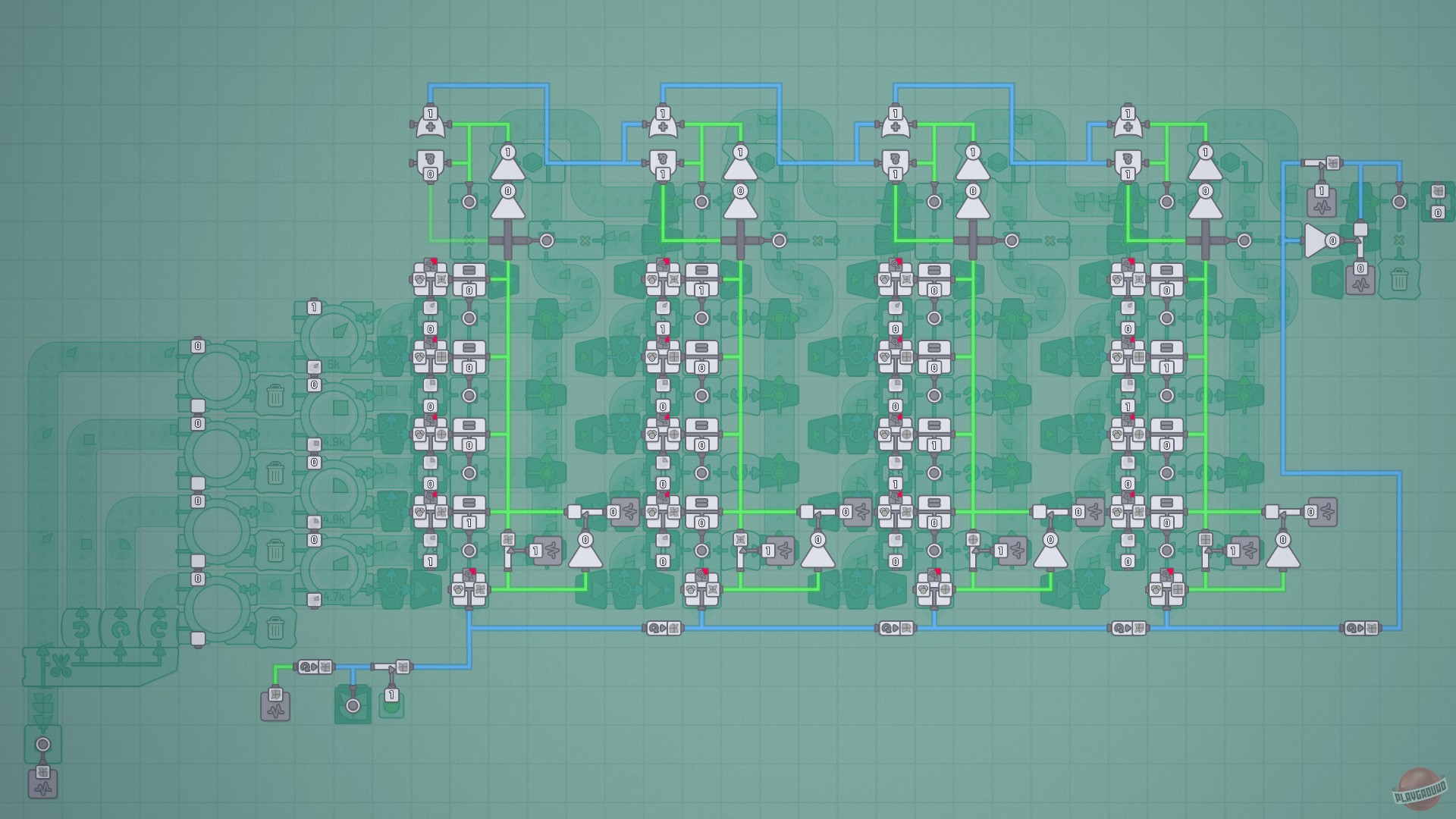Click signal producer below the right-pointing gate
This screenshot has height=819, width=1456.
(x=1360, y=278)
